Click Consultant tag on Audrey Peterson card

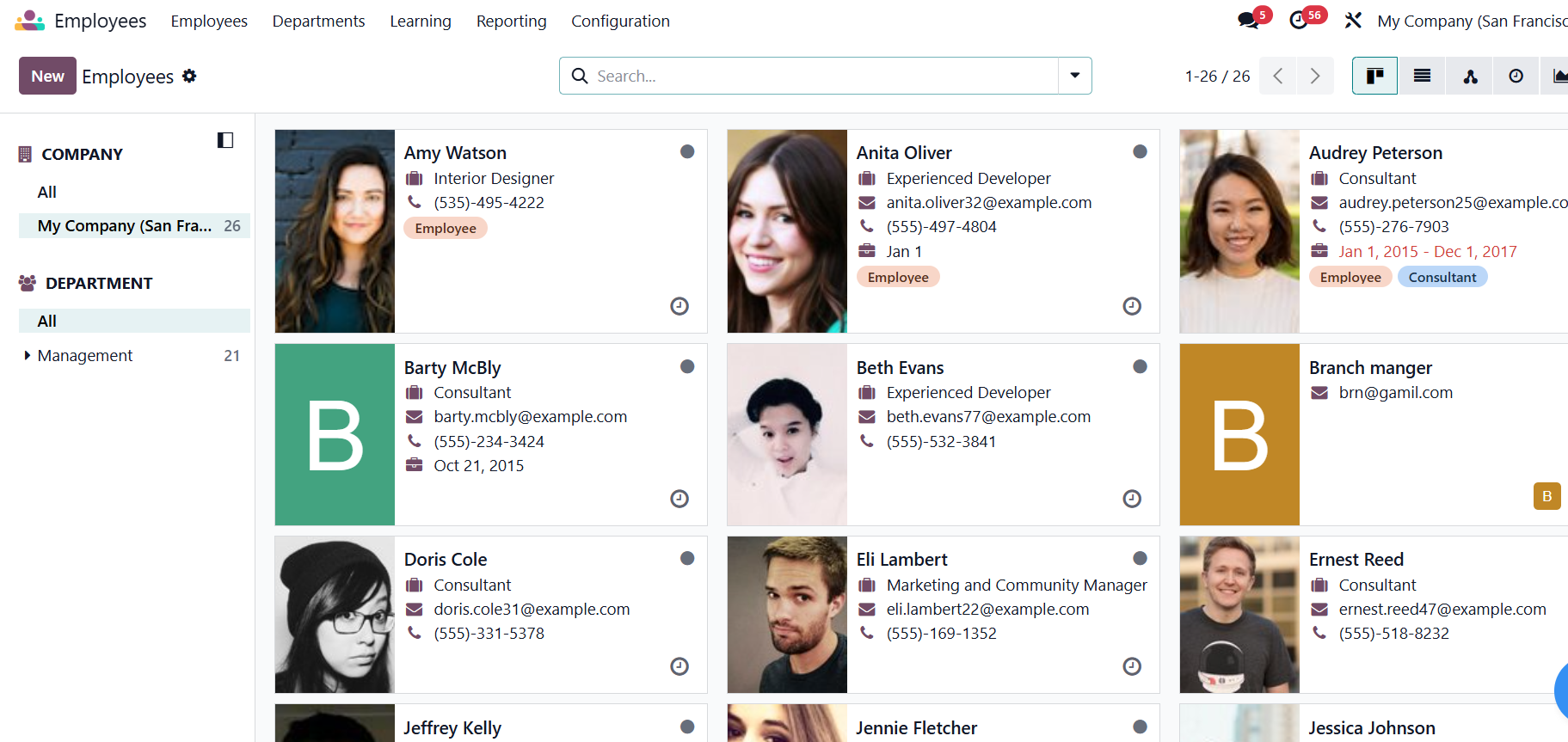click(1442, 277)
